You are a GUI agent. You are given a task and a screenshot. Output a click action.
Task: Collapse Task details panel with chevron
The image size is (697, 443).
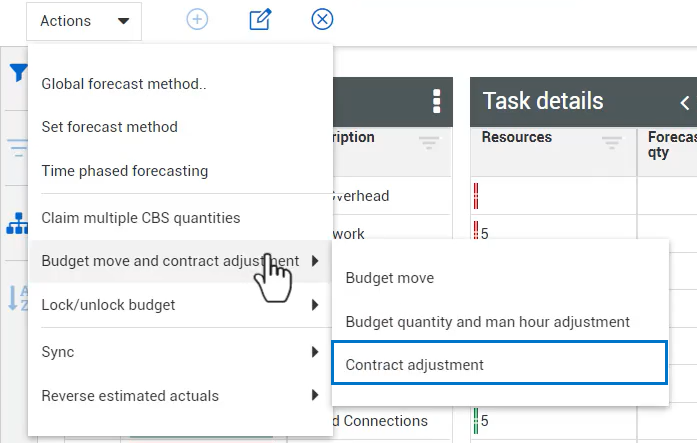(685, 101)
